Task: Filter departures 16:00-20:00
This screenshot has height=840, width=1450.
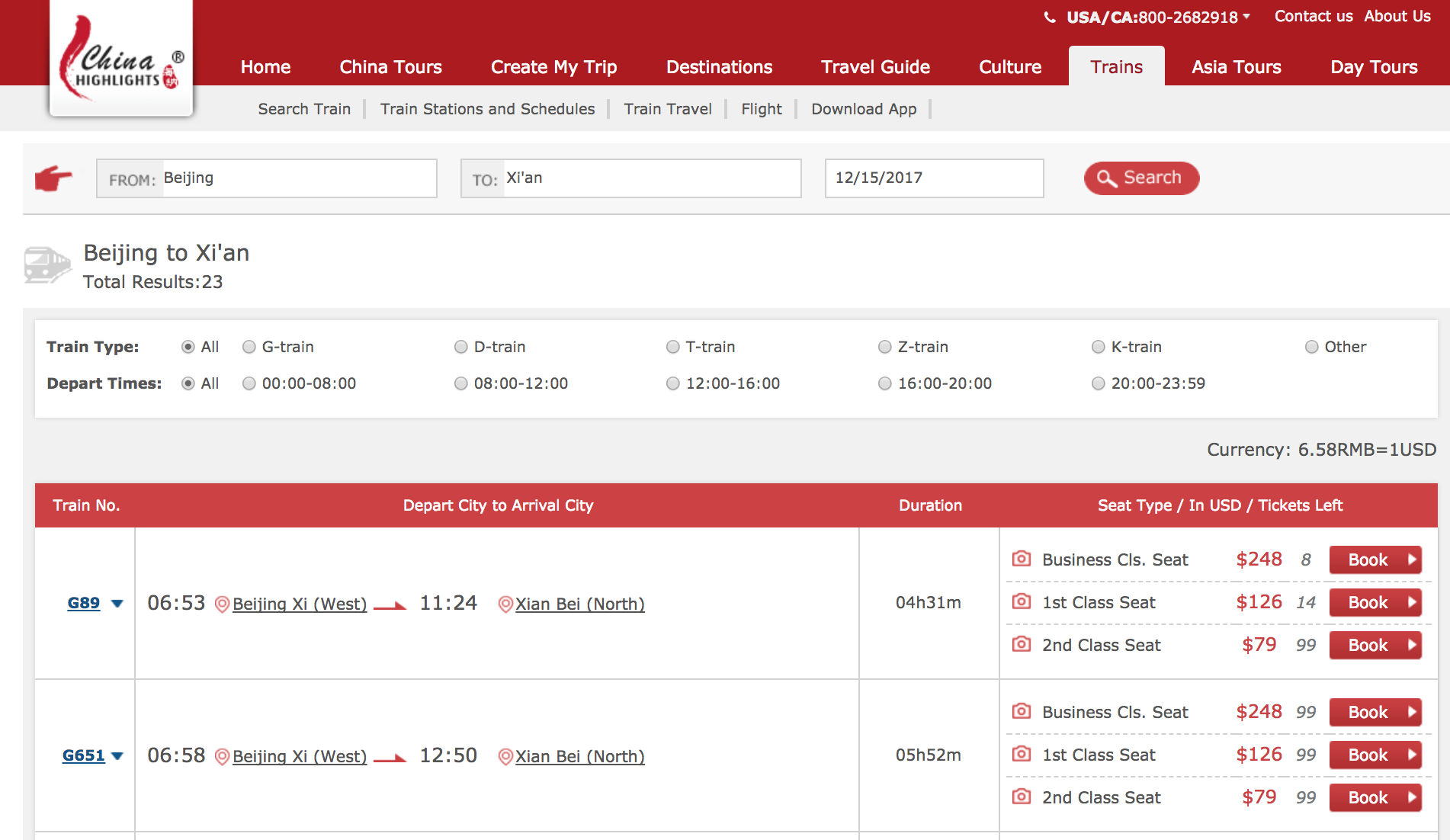Action: pyautogui.click(x=884, y=383)
